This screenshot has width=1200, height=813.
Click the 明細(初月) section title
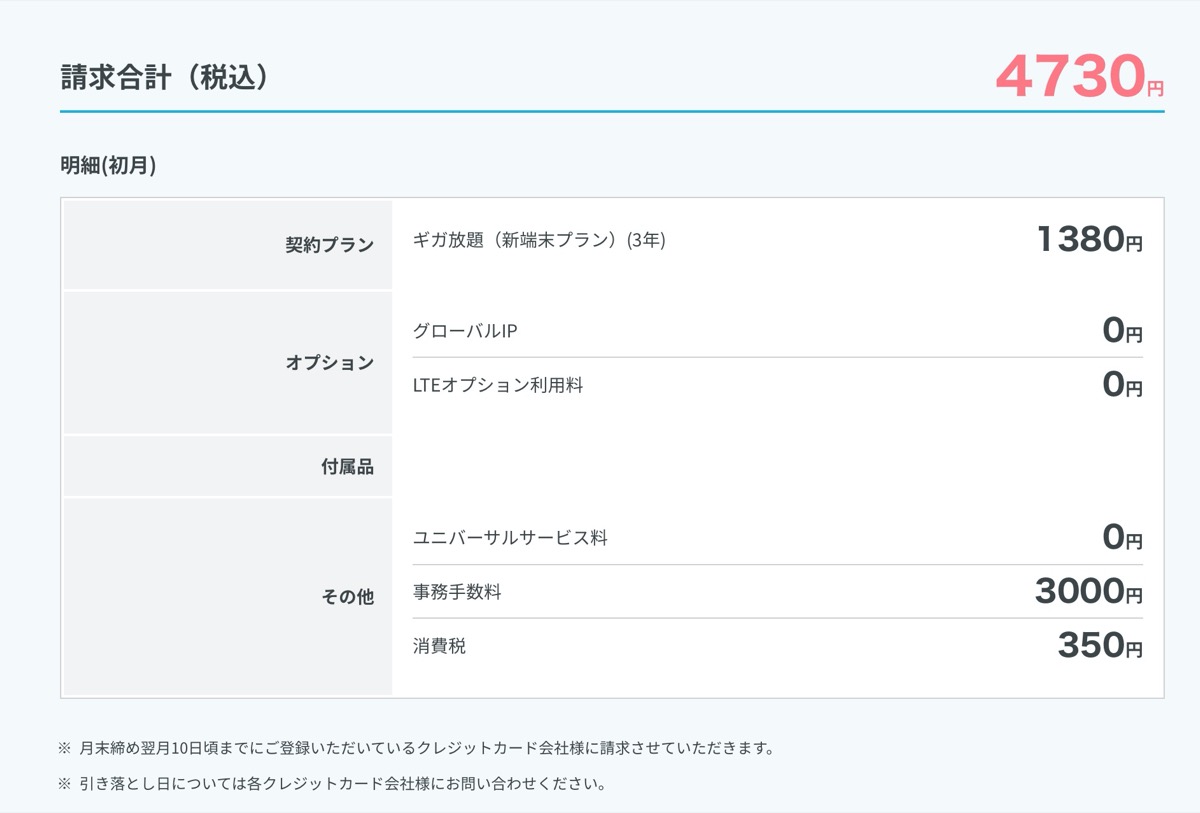(108, 167)
